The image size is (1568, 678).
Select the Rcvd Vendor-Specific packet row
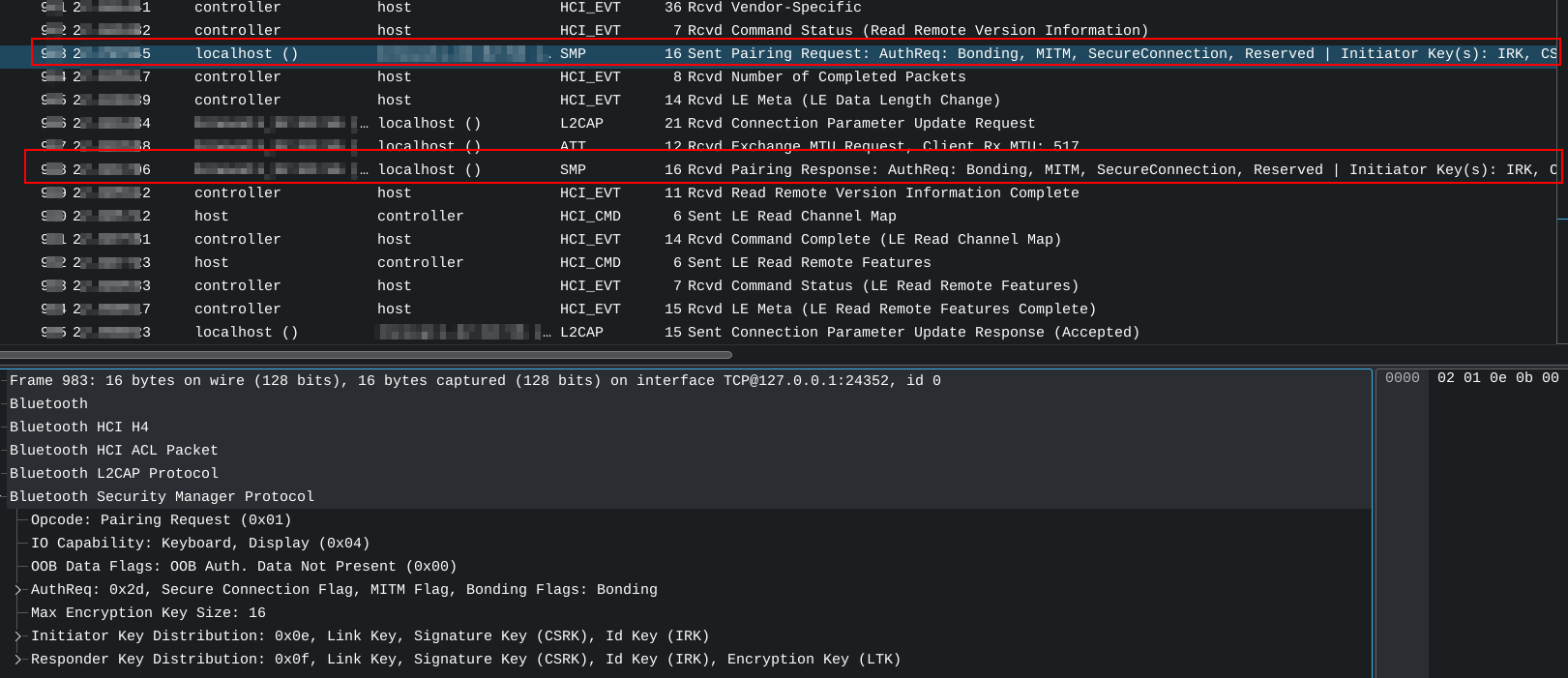click(774, 8)
